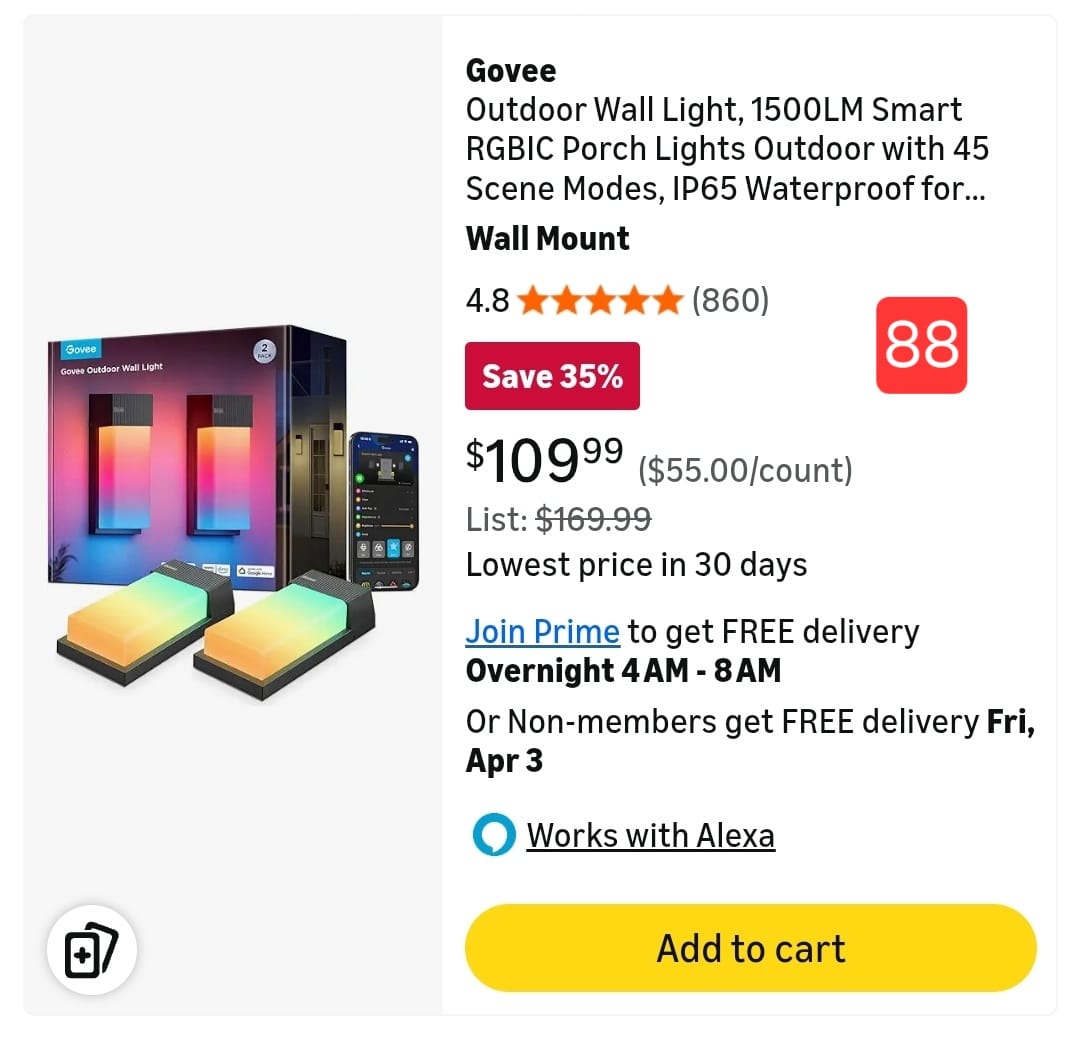Click the Alexa ring icon

point(493,836)
